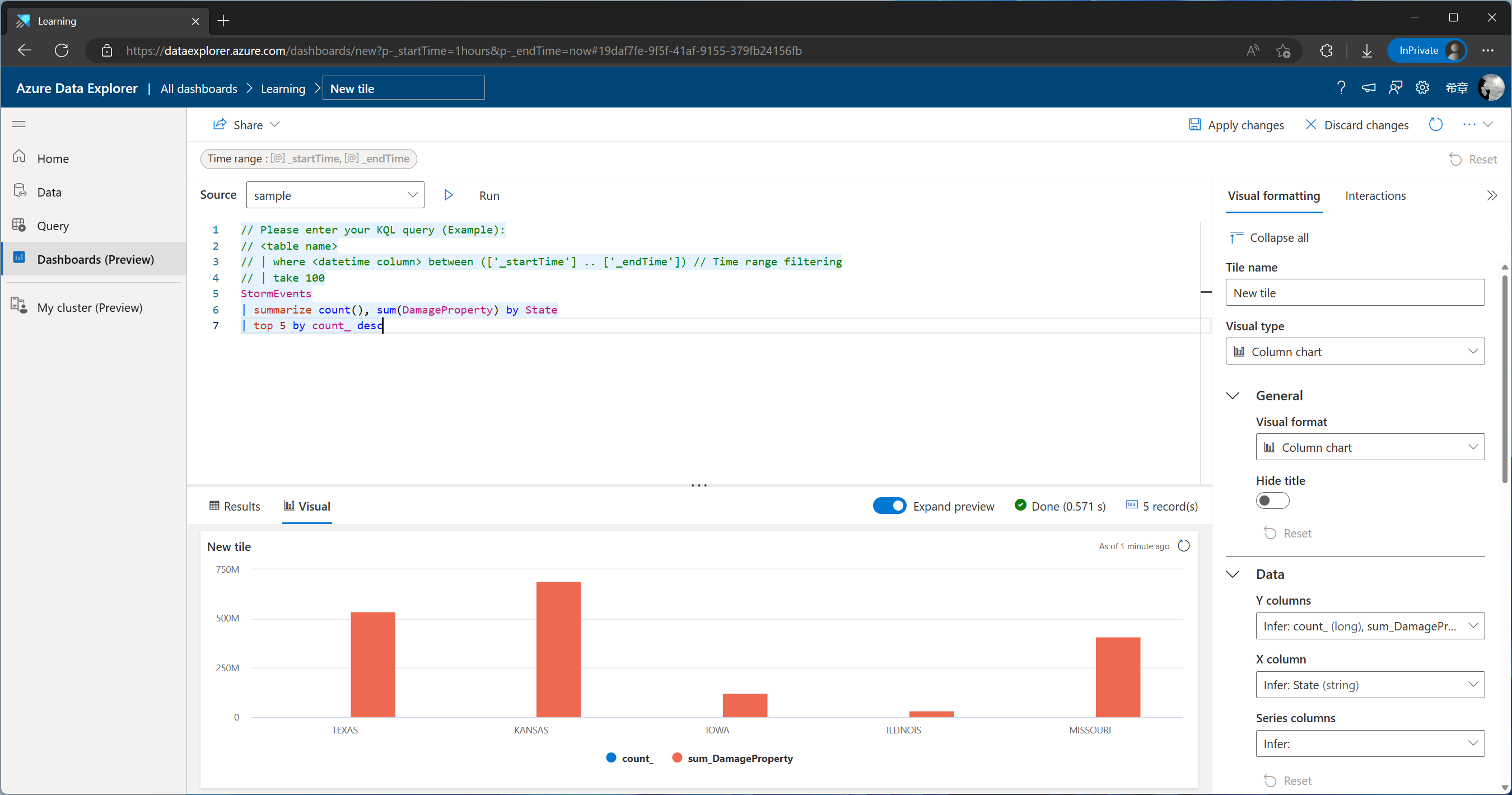Viewport: 1512px width, 795px height.
Task: Open the more options ellipsis in toolbar
Action: (x=1469, y=124)
